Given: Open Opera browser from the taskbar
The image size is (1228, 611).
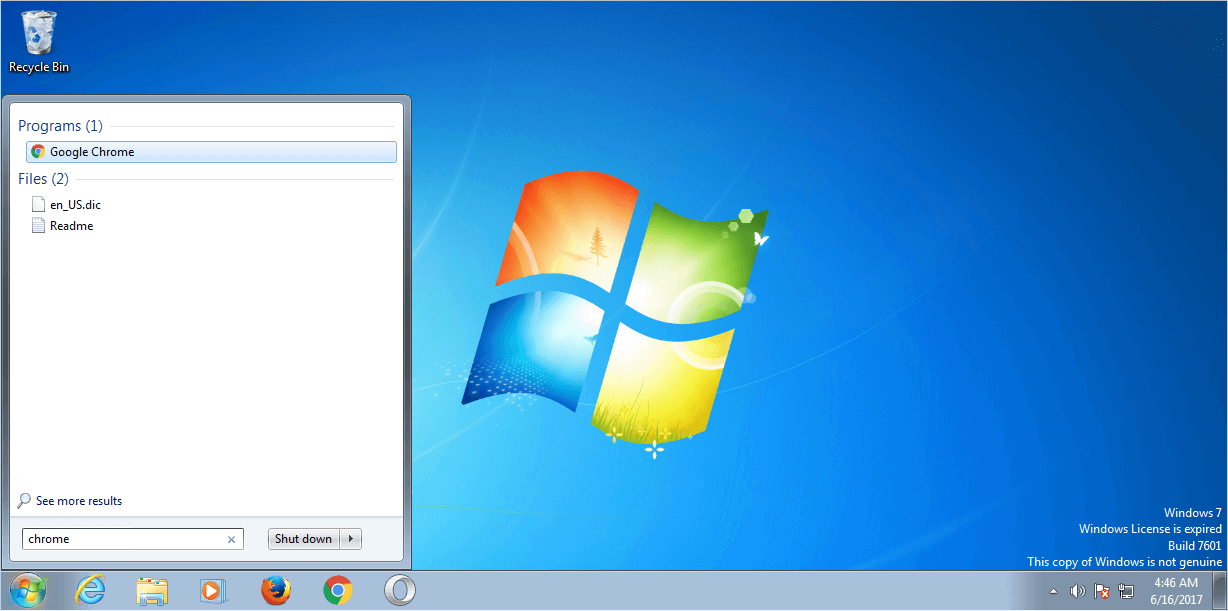Looking at the screenshot, I should 399,591.
